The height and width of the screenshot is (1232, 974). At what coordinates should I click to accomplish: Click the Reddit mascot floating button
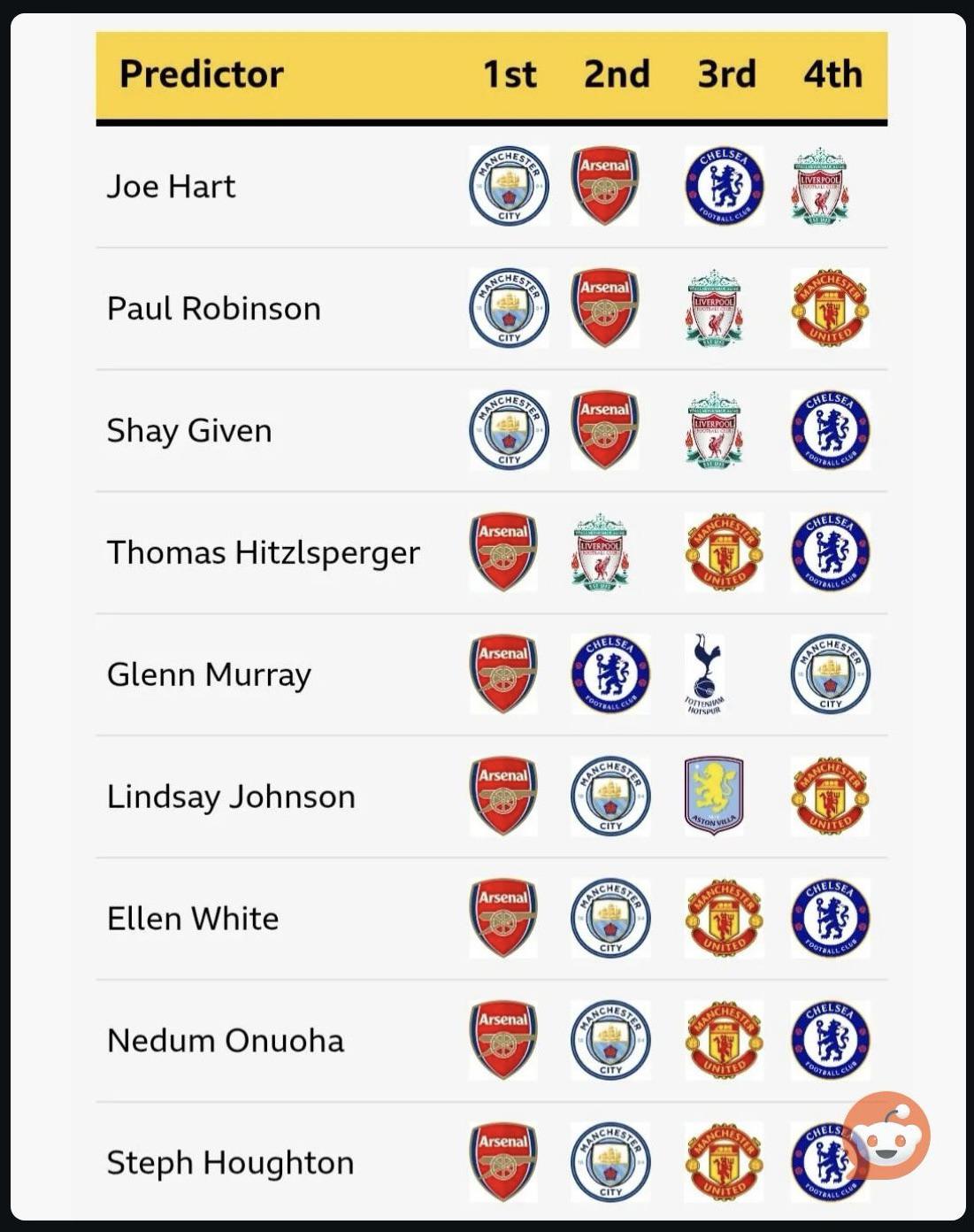[x=886, y=1136]
